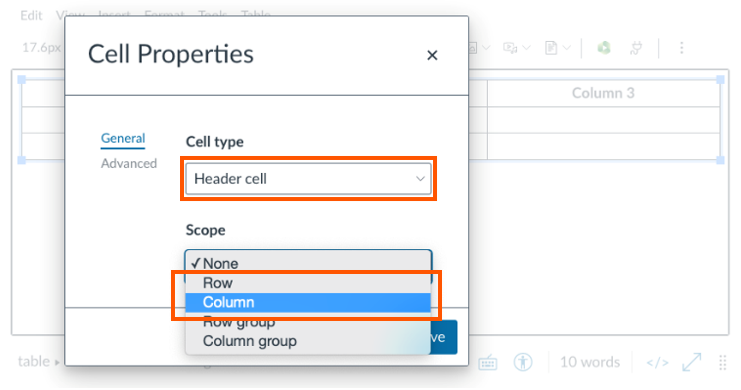Click the green Office 365 icon
This screenshot has height=390, width=741.
[604, 48]
